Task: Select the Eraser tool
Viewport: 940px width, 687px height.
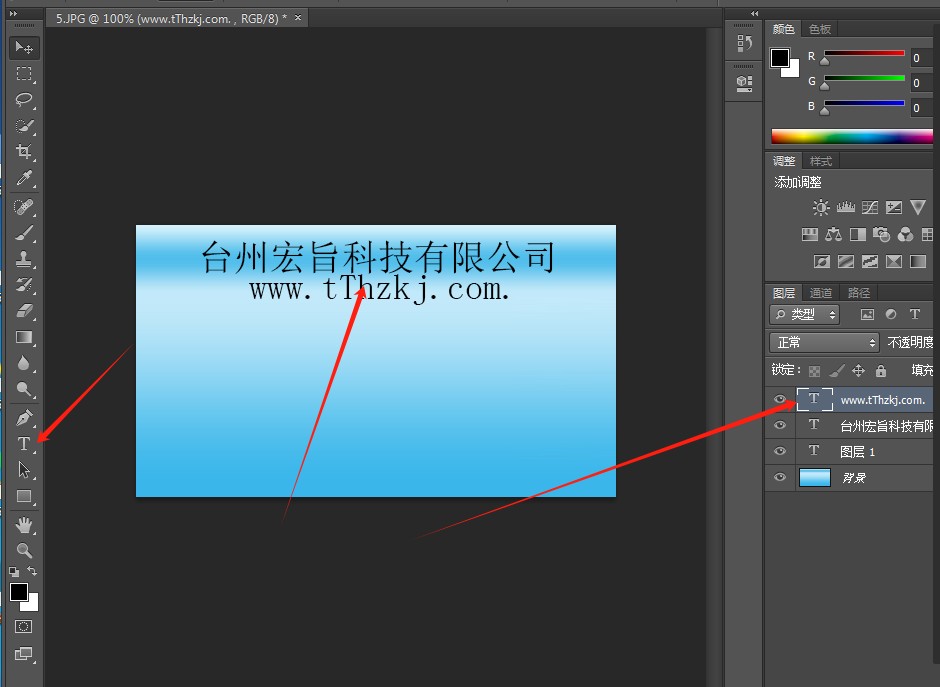Action: click(24, 311)
